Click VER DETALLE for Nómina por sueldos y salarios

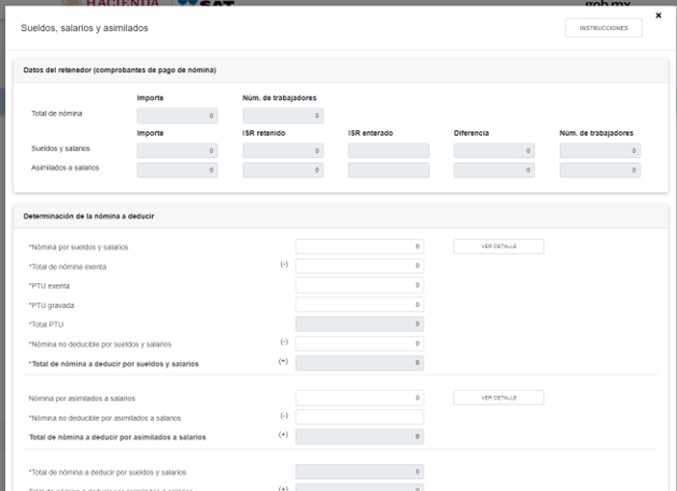tap(498, 246)
